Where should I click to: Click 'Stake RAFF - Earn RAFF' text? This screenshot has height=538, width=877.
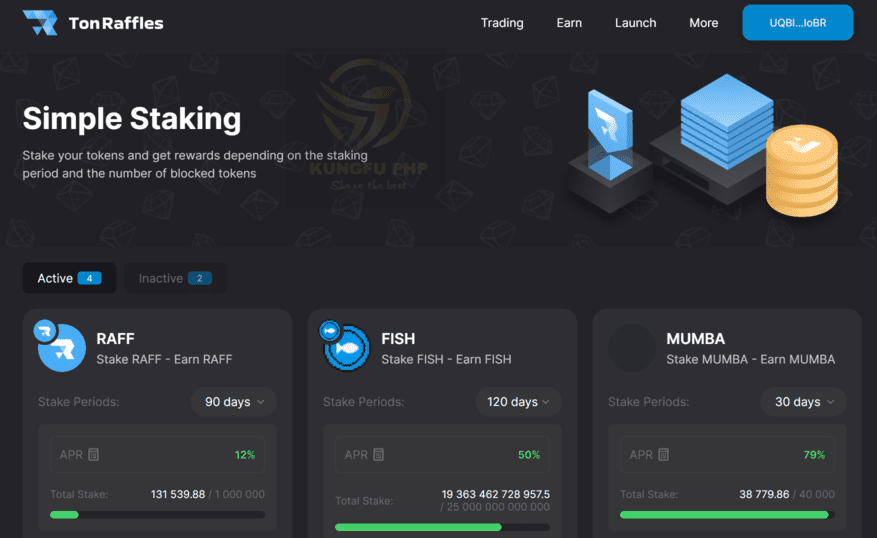(x=164, y=359)
